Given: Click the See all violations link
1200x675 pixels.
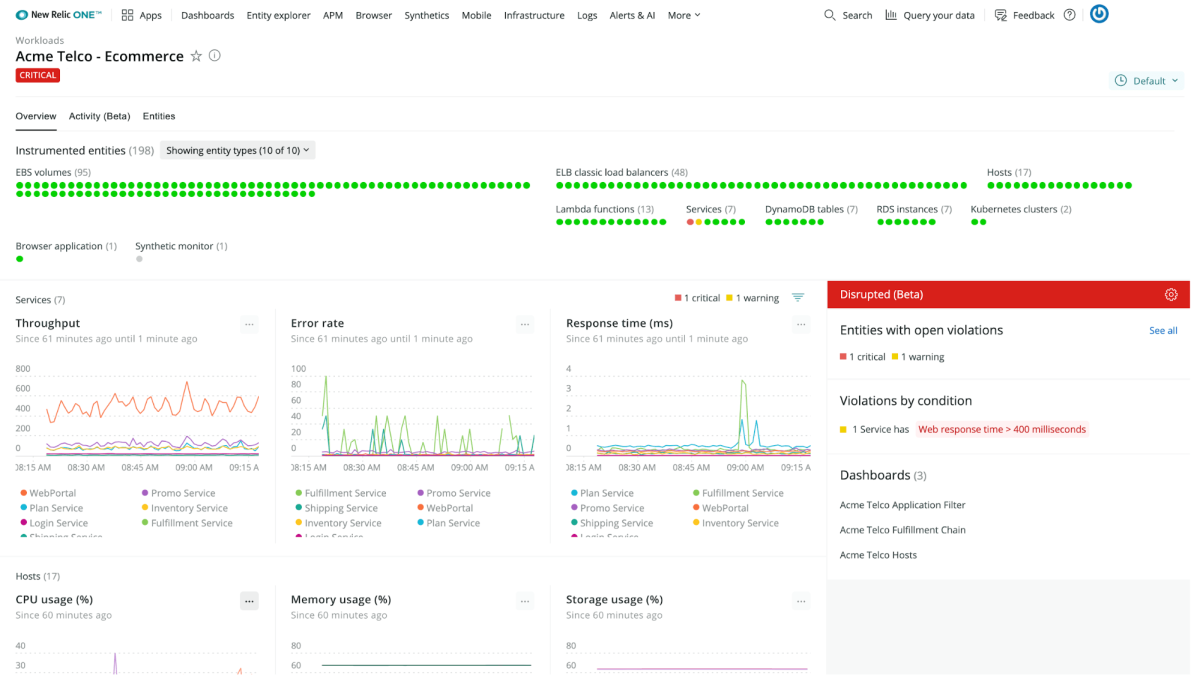Looking at the screenshot, I should click(x=1163, y=330).
